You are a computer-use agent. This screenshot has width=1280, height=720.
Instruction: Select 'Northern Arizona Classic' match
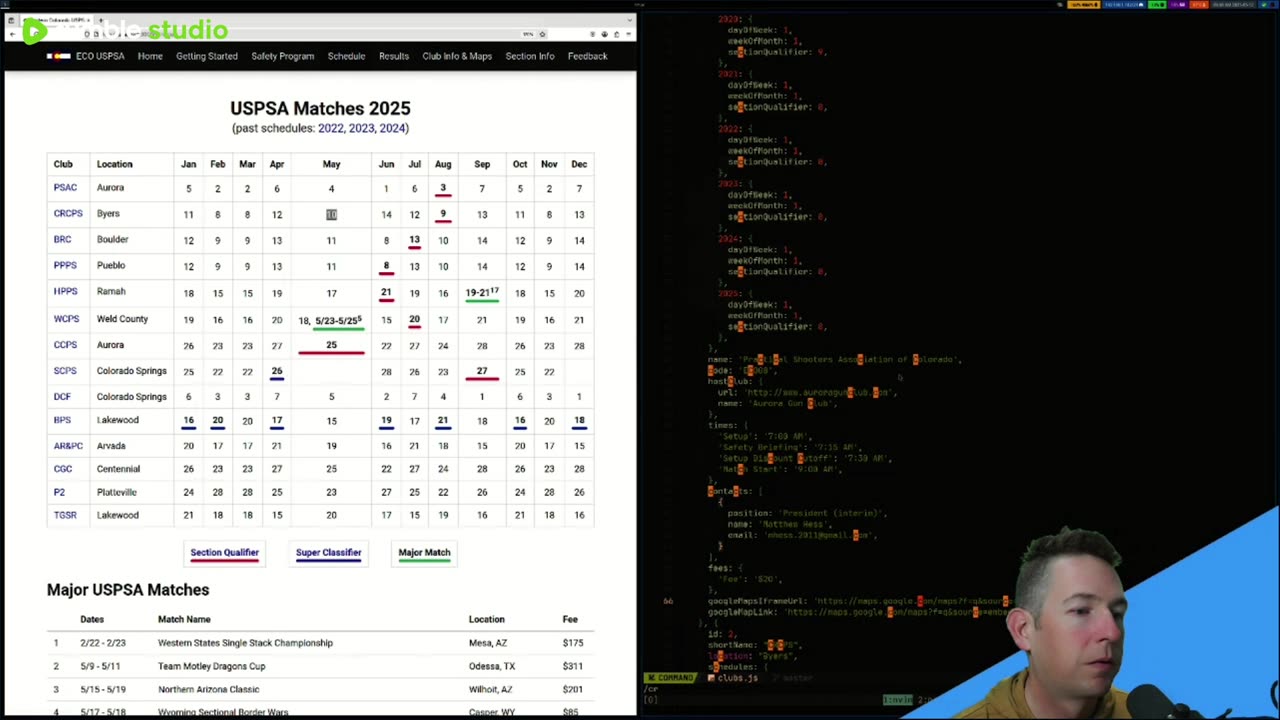click(x=208, y=689)
